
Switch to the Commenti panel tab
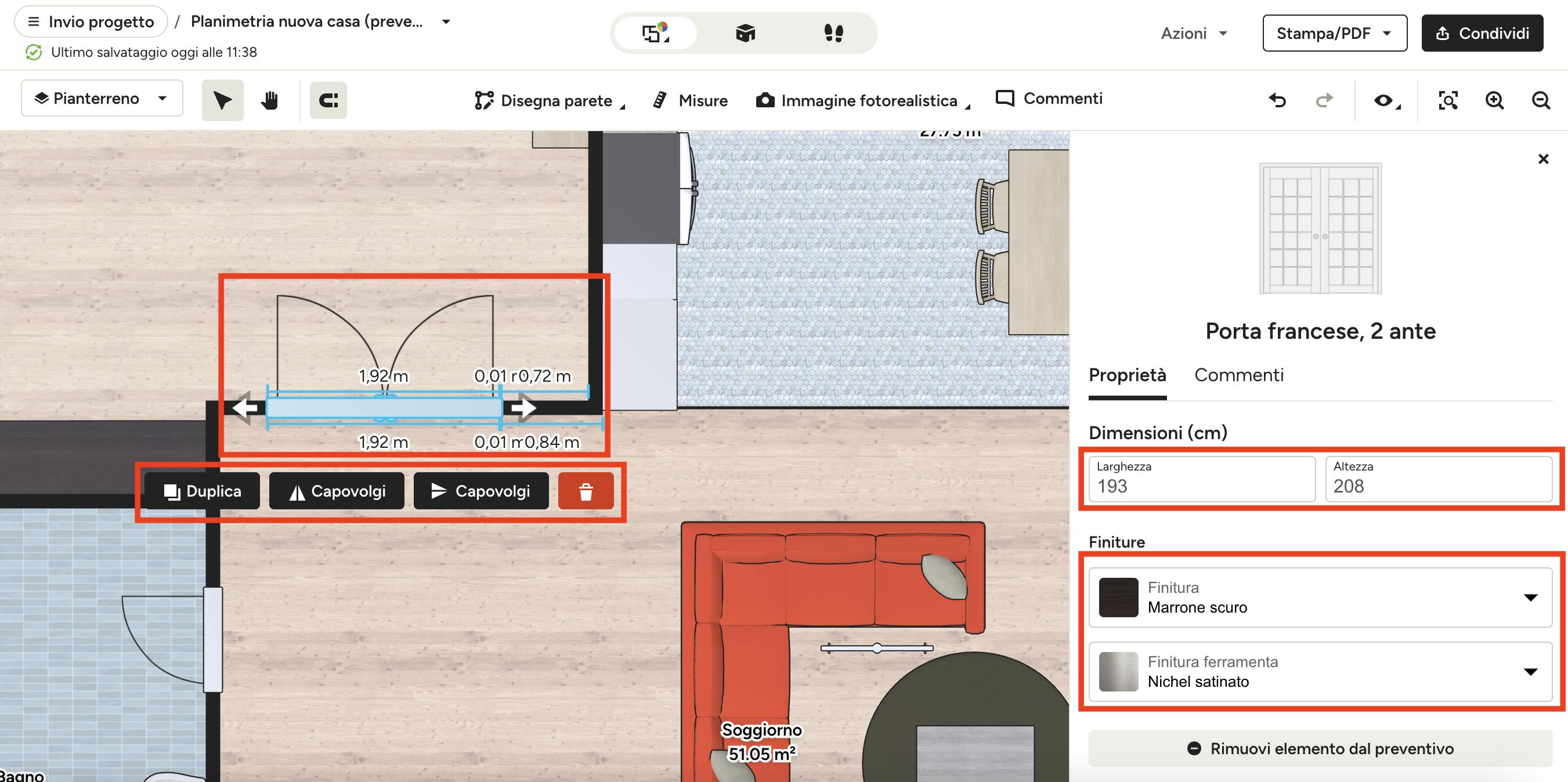click(1239, 375)
